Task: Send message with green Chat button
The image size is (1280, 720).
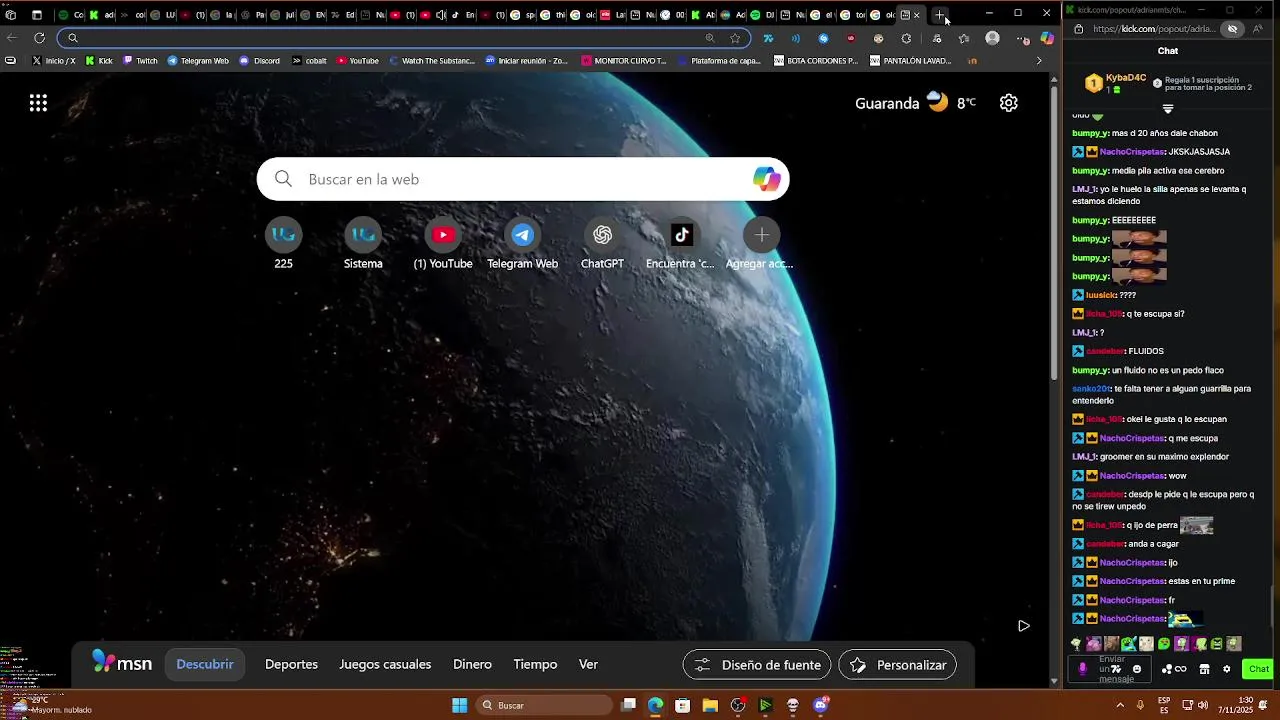Action: pos(1258,669)
